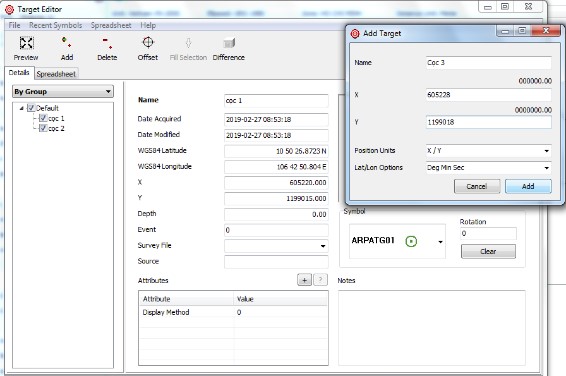Click the Date Acquired field
This screenshot has width=566, height=376.
276,119
